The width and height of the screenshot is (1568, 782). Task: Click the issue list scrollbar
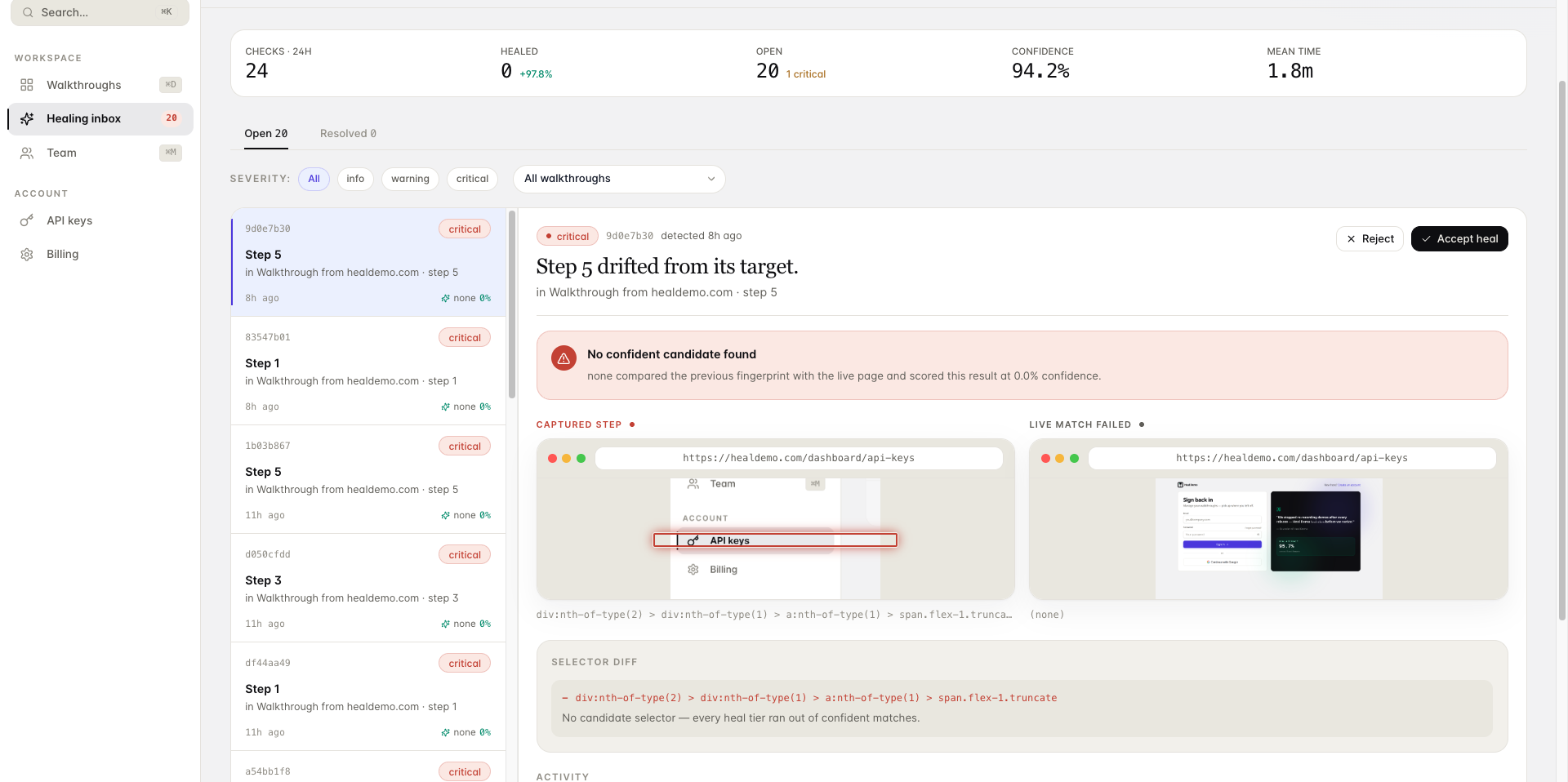pos(512,304)
